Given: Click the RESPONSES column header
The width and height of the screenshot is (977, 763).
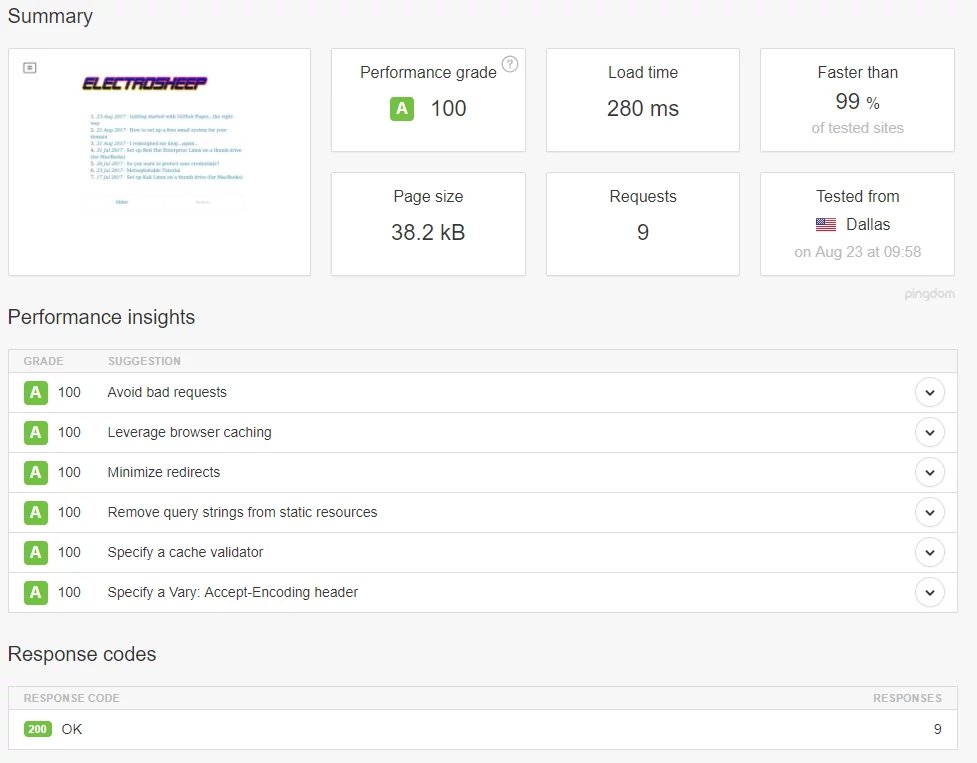Looking at the screenshot, I should (907, 698).
